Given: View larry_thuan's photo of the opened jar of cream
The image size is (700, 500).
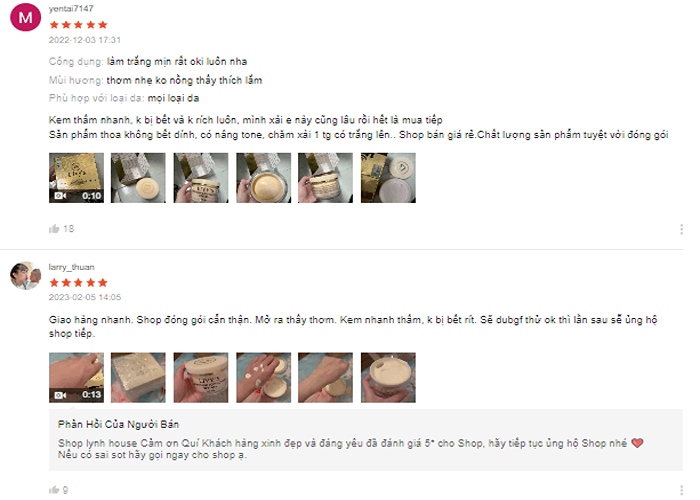Looking at the screenshot, I should pos(388,377).
